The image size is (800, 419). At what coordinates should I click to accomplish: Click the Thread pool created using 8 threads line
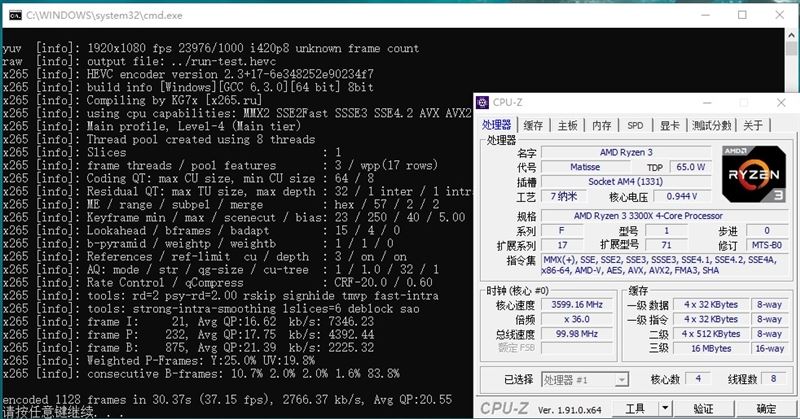(x=159, y=139)
